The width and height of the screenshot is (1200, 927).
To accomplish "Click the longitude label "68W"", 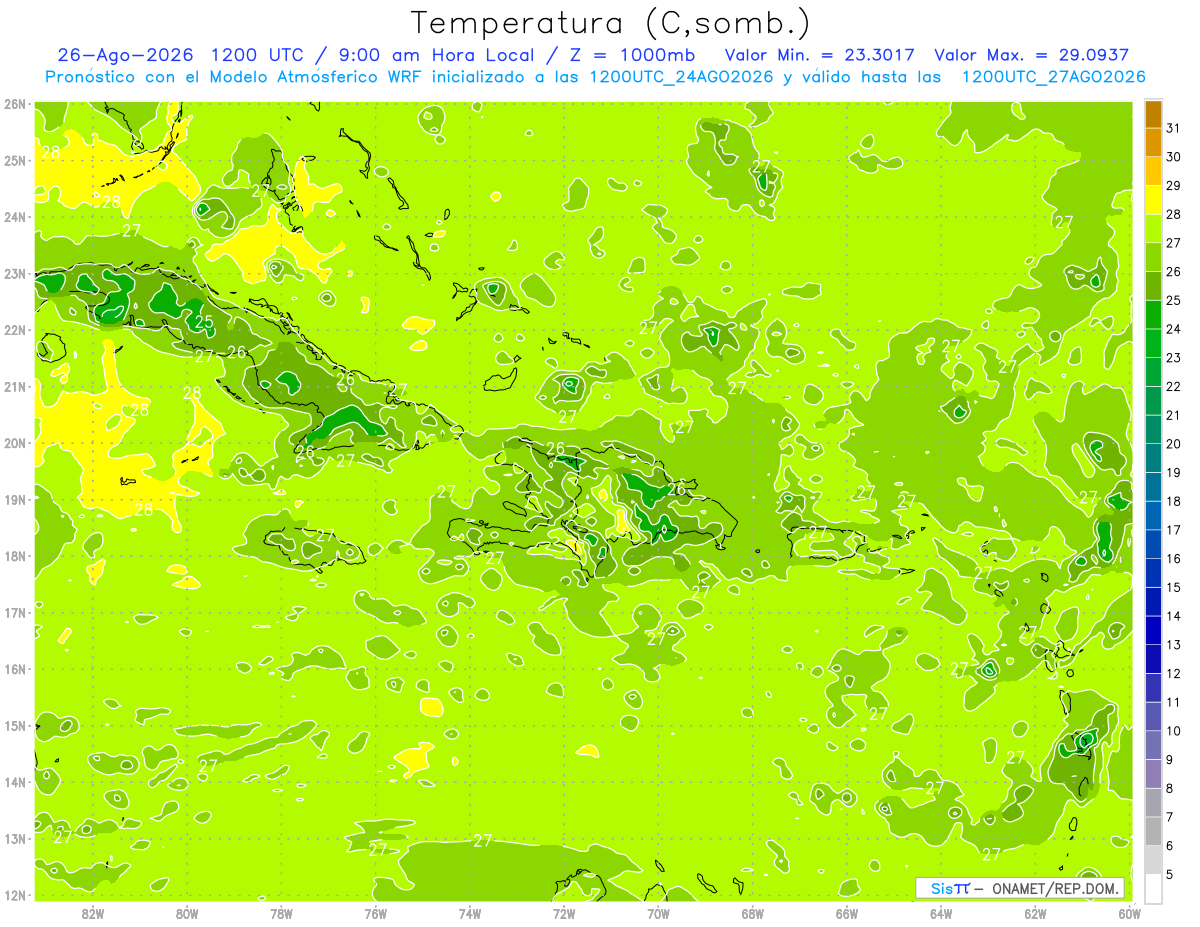I will (x=753, y=914).
